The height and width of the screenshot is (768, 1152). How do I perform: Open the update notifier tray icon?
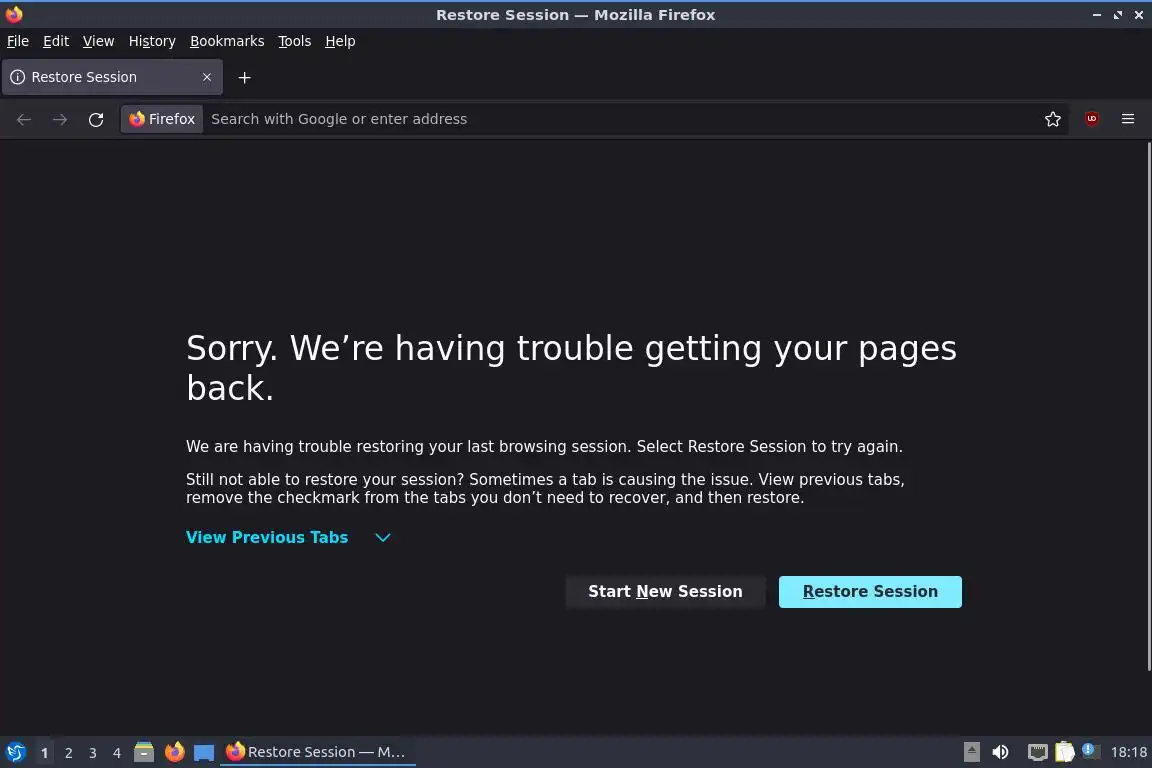click(1090, 751)
